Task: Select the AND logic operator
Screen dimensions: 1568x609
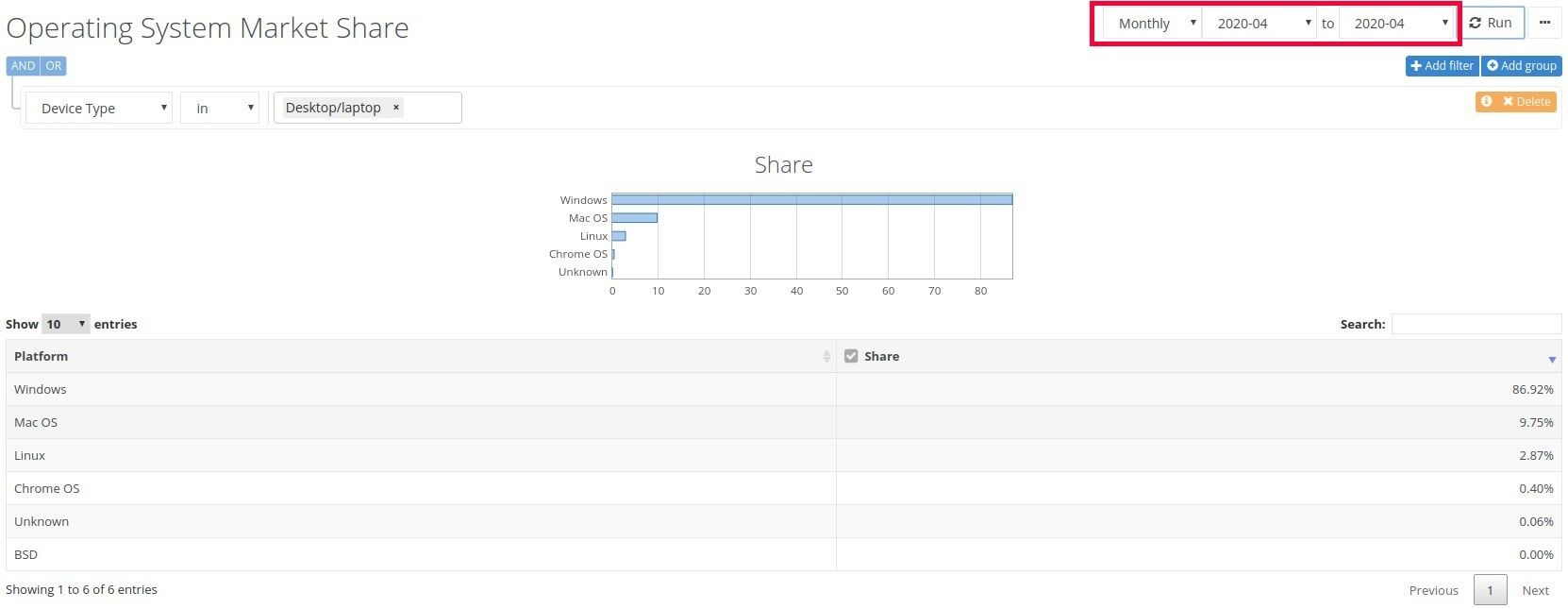Action: (24, 66)
